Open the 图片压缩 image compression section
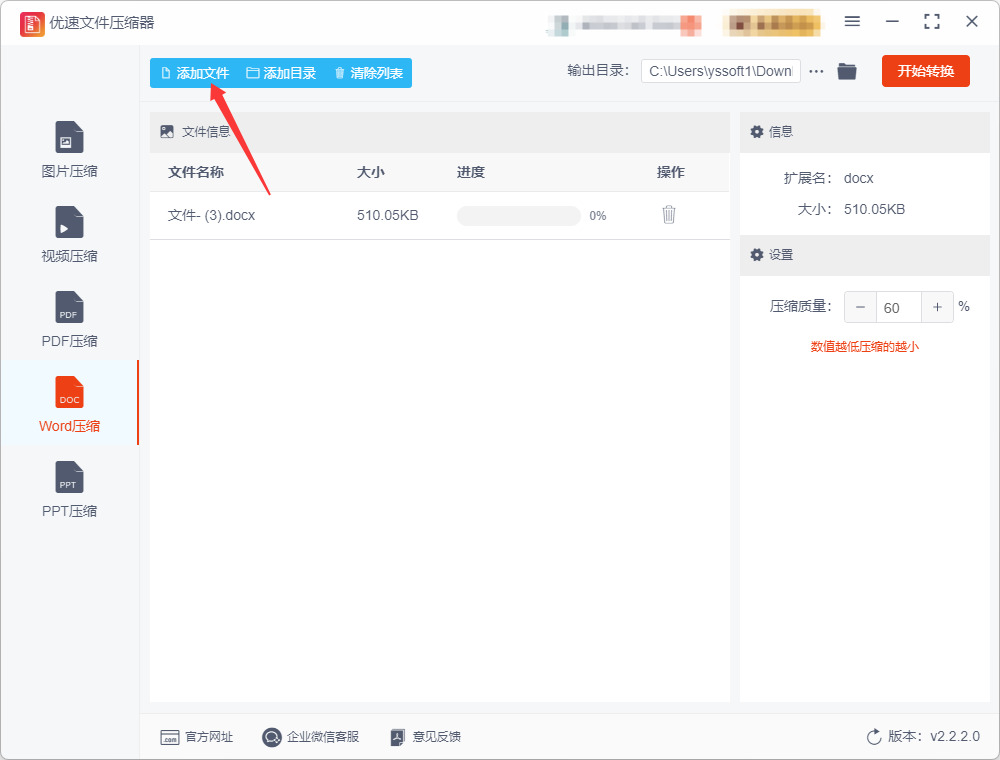This screenshot has height=760, width=1000. click(x=69, y=149)
